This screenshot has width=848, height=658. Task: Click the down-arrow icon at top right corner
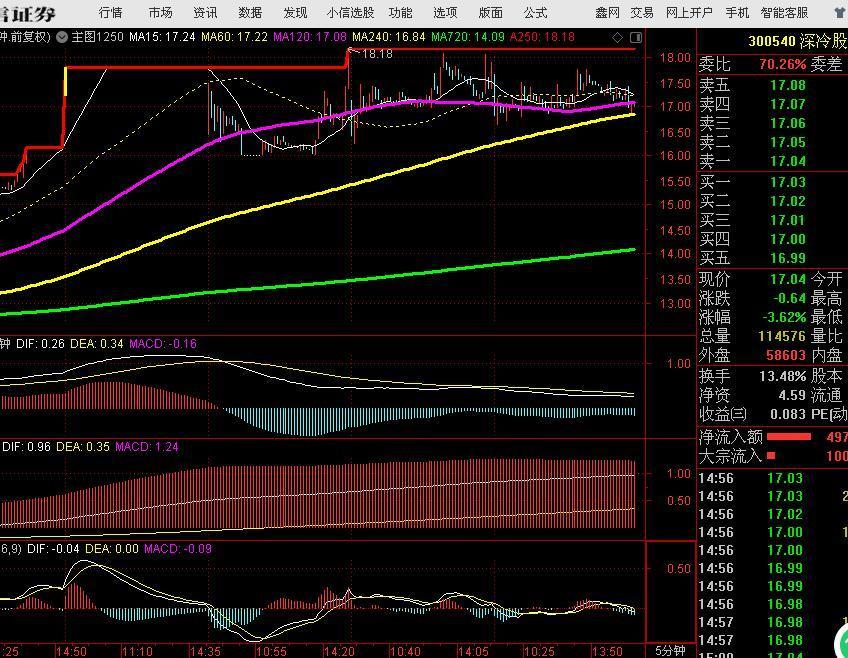click(839, 13)
